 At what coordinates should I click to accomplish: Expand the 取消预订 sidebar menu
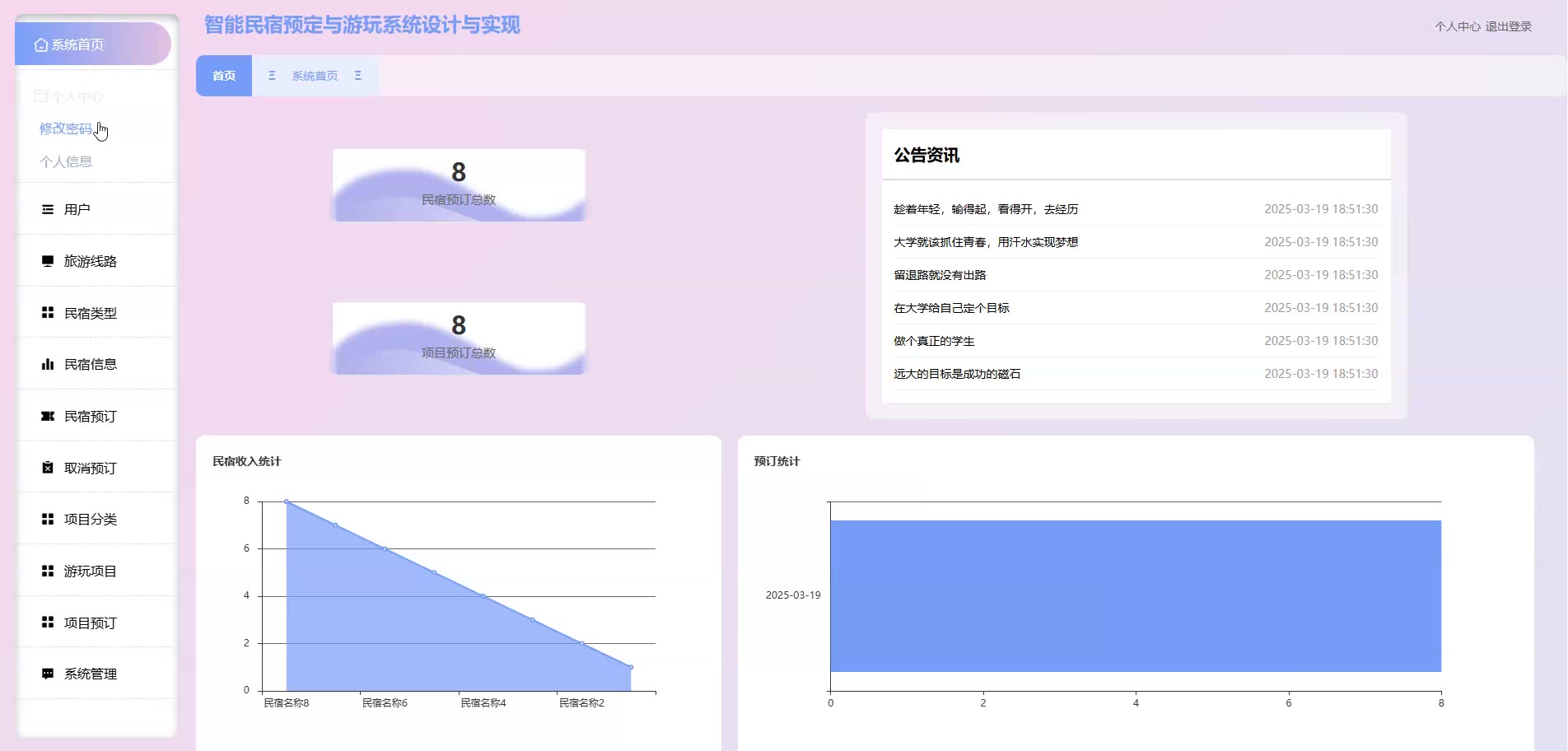(96, 468)
